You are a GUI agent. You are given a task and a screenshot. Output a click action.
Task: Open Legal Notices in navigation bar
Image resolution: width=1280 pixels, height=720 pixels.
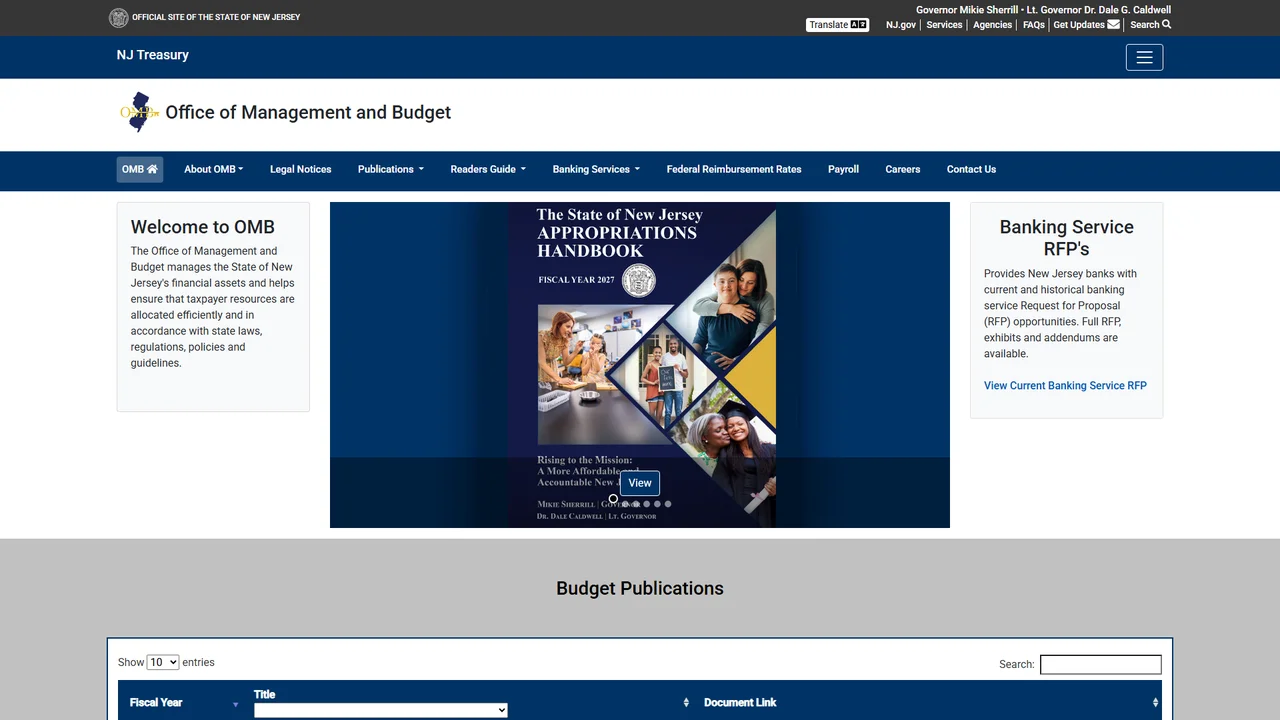click(x=301, y=169)
